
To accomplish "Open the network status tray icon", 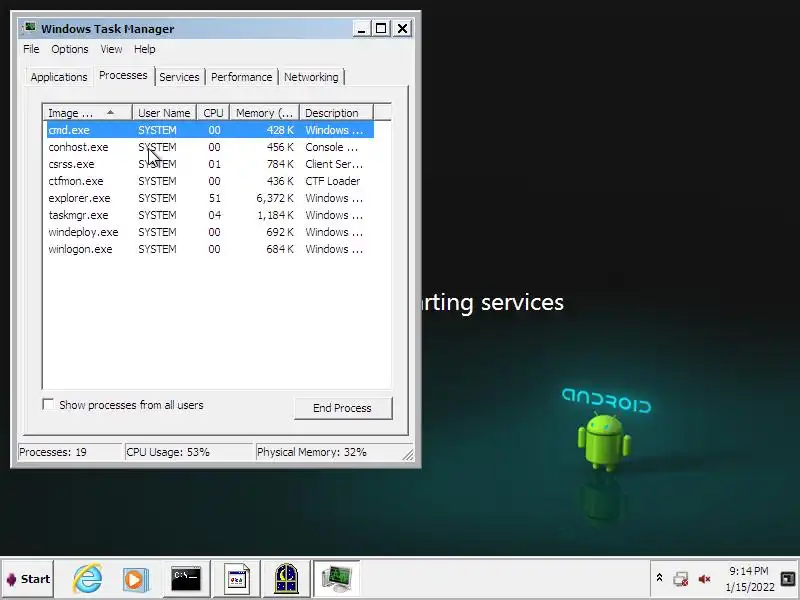I will click(x=680, y=579).
